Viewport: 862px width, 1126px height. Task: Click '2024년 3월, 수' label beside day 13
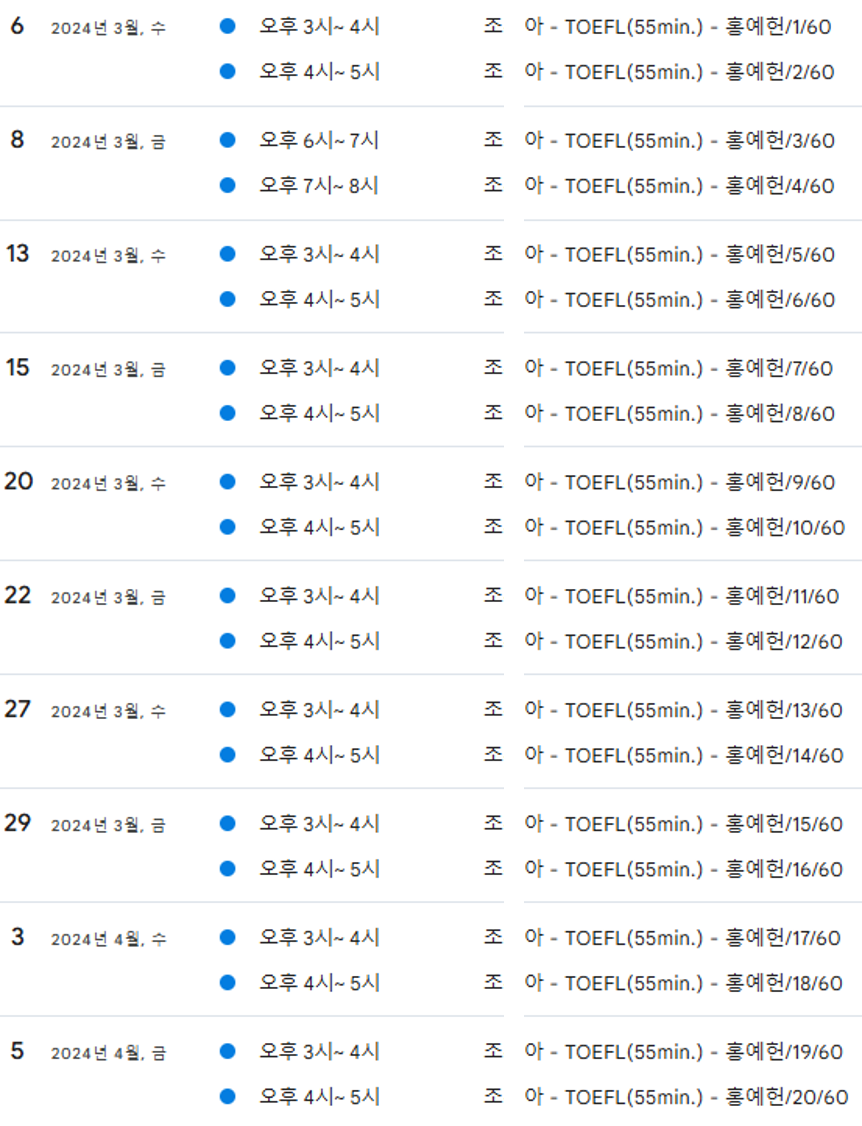coord(108,256)
